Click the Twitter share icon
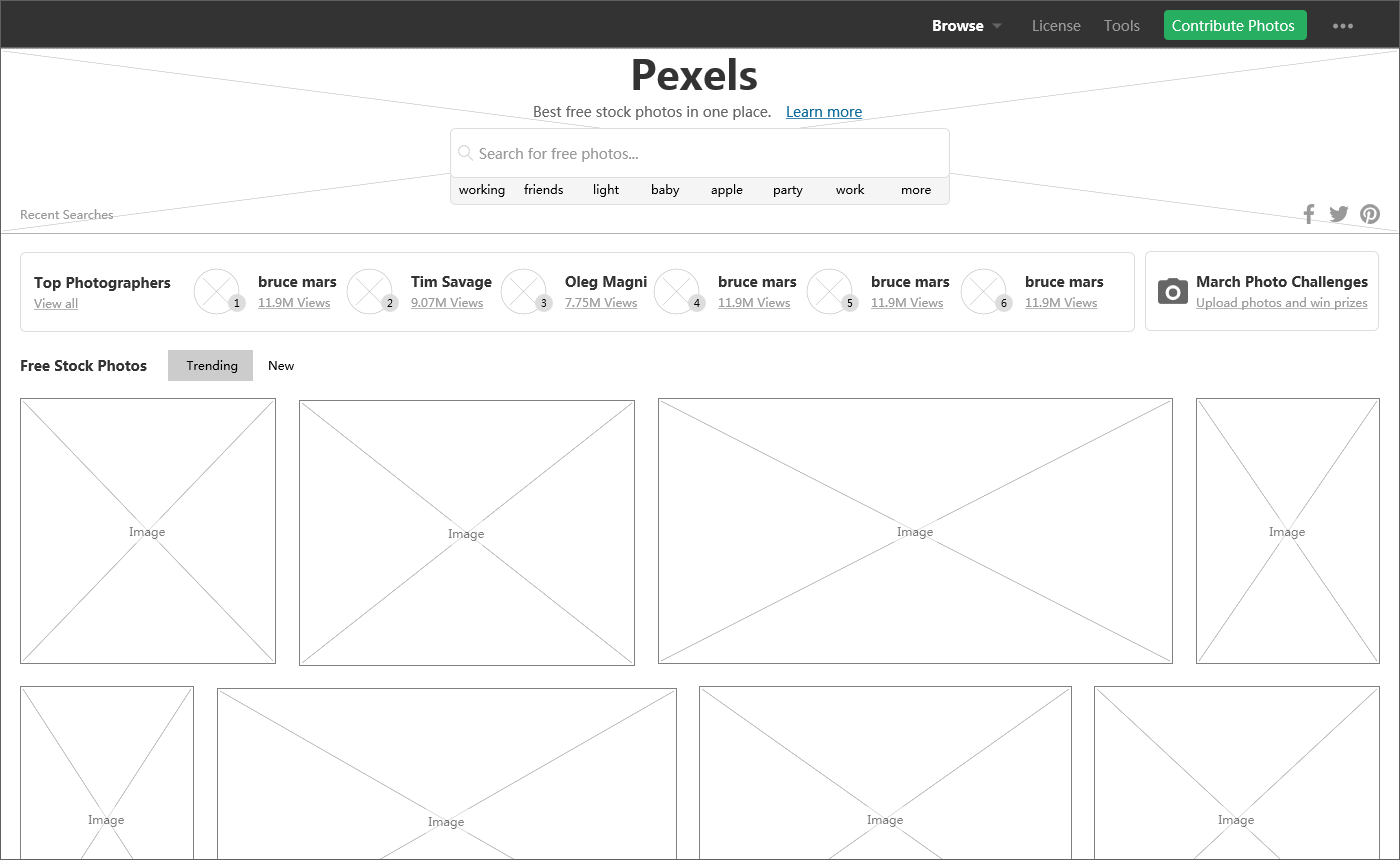The width and height of the screenshot is (1400, 860). coord(1338,213)
